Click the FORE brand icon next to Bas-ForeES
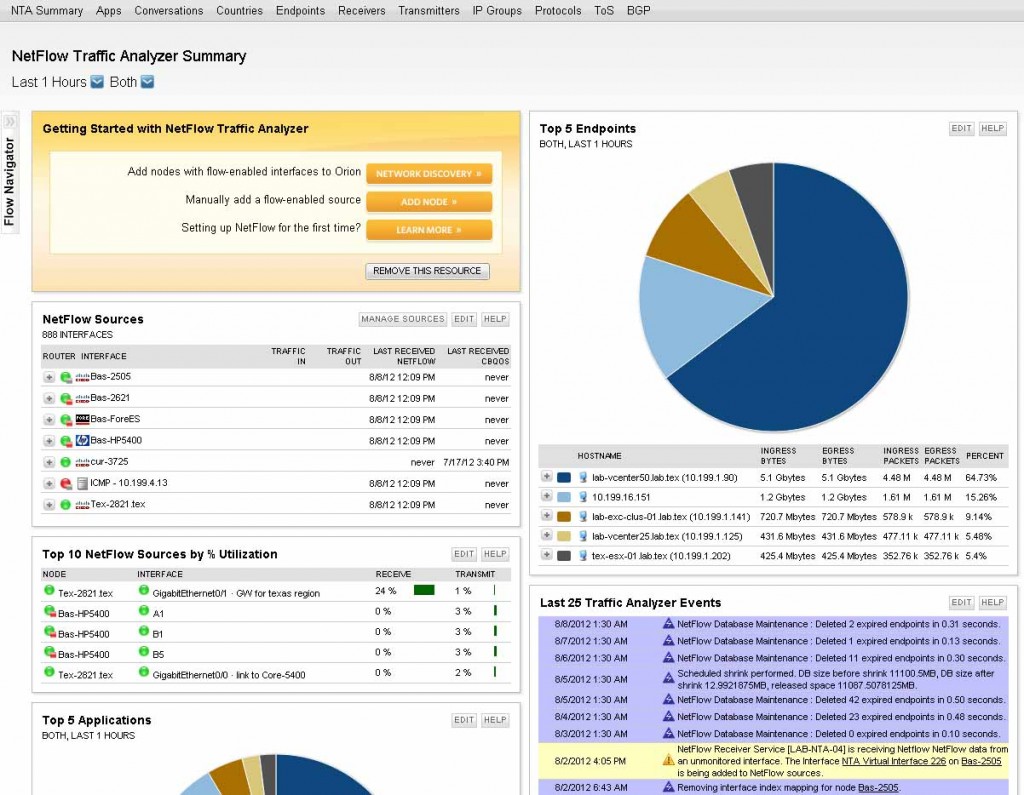The image size is (1024, 795). 82,419
